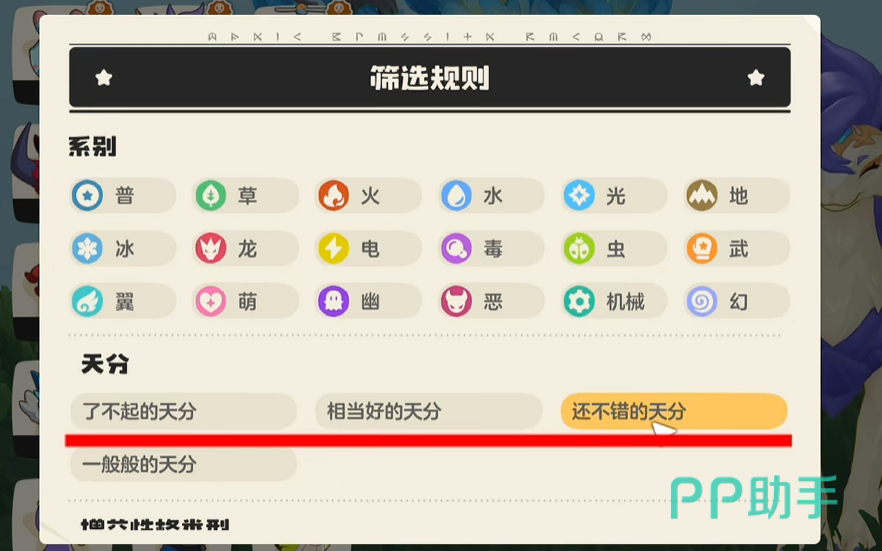This screenshot has width=882, height=551.
Task: Click the 武 fighting type filter button
Action: point(737,249)
